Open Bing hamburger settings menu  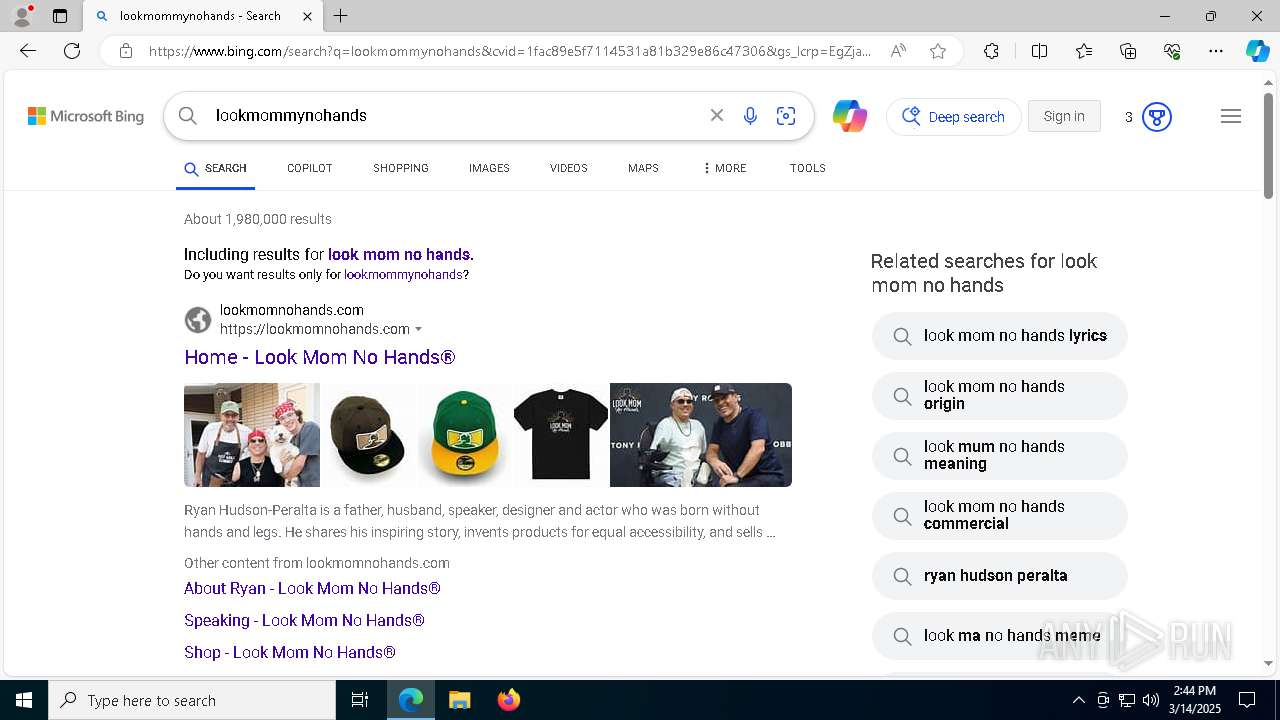[x=1231, y=117]
